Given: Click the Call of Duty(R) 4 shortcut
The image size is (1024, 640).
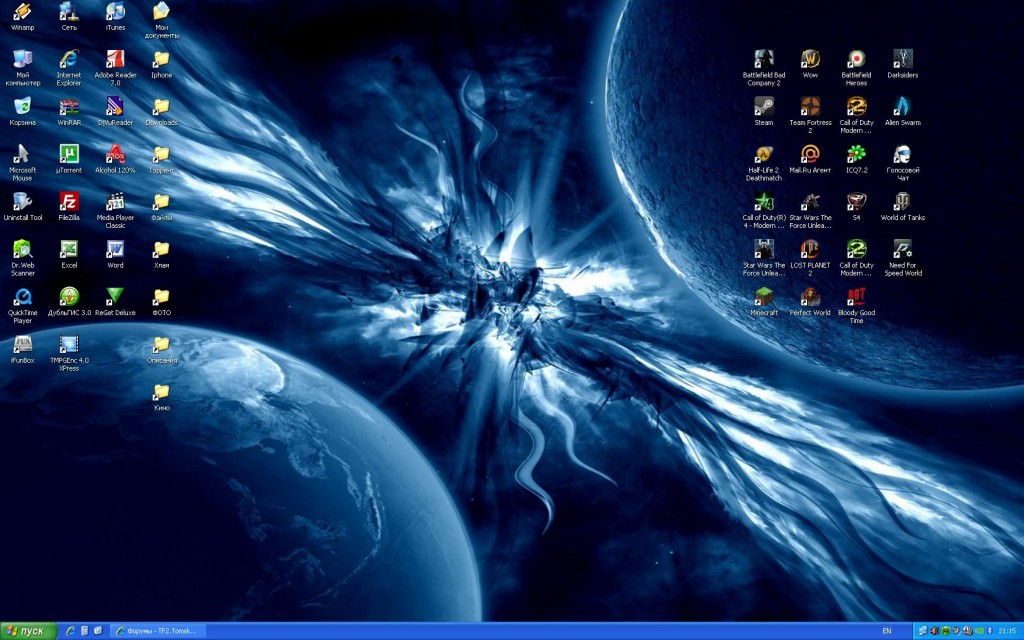Looking at the screenshot, I should pos(763,210).
